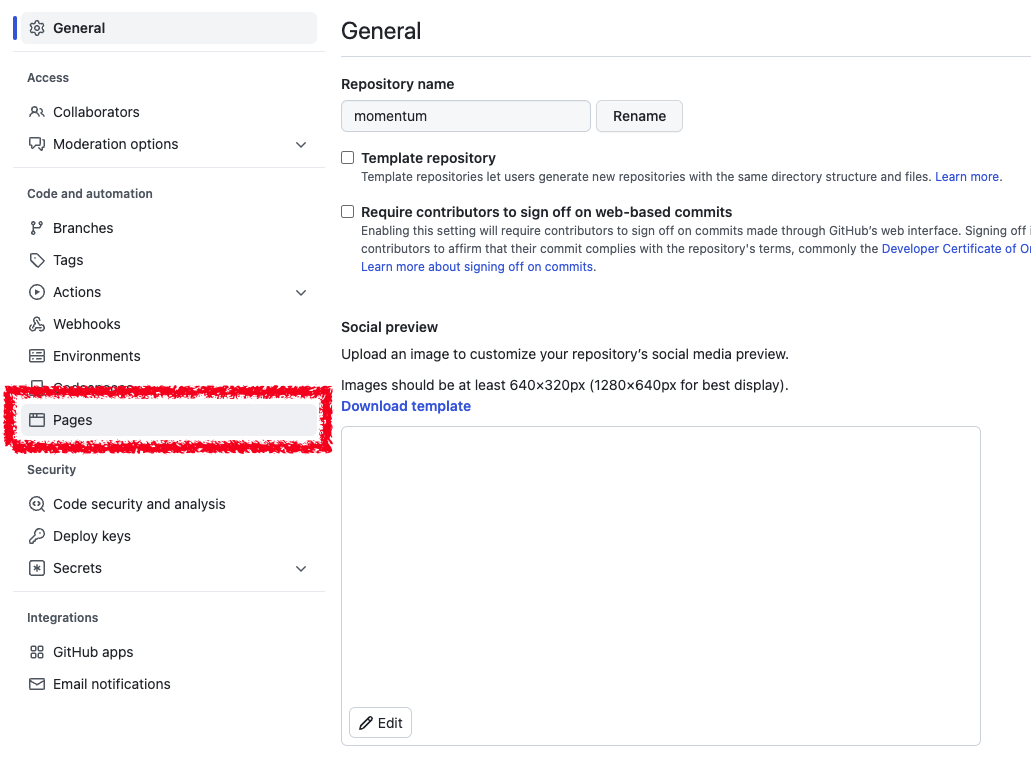Open GitHub apps integrations
Image resolution: width=1031 pixels, height=781 pixels.
tap(168, 652)
